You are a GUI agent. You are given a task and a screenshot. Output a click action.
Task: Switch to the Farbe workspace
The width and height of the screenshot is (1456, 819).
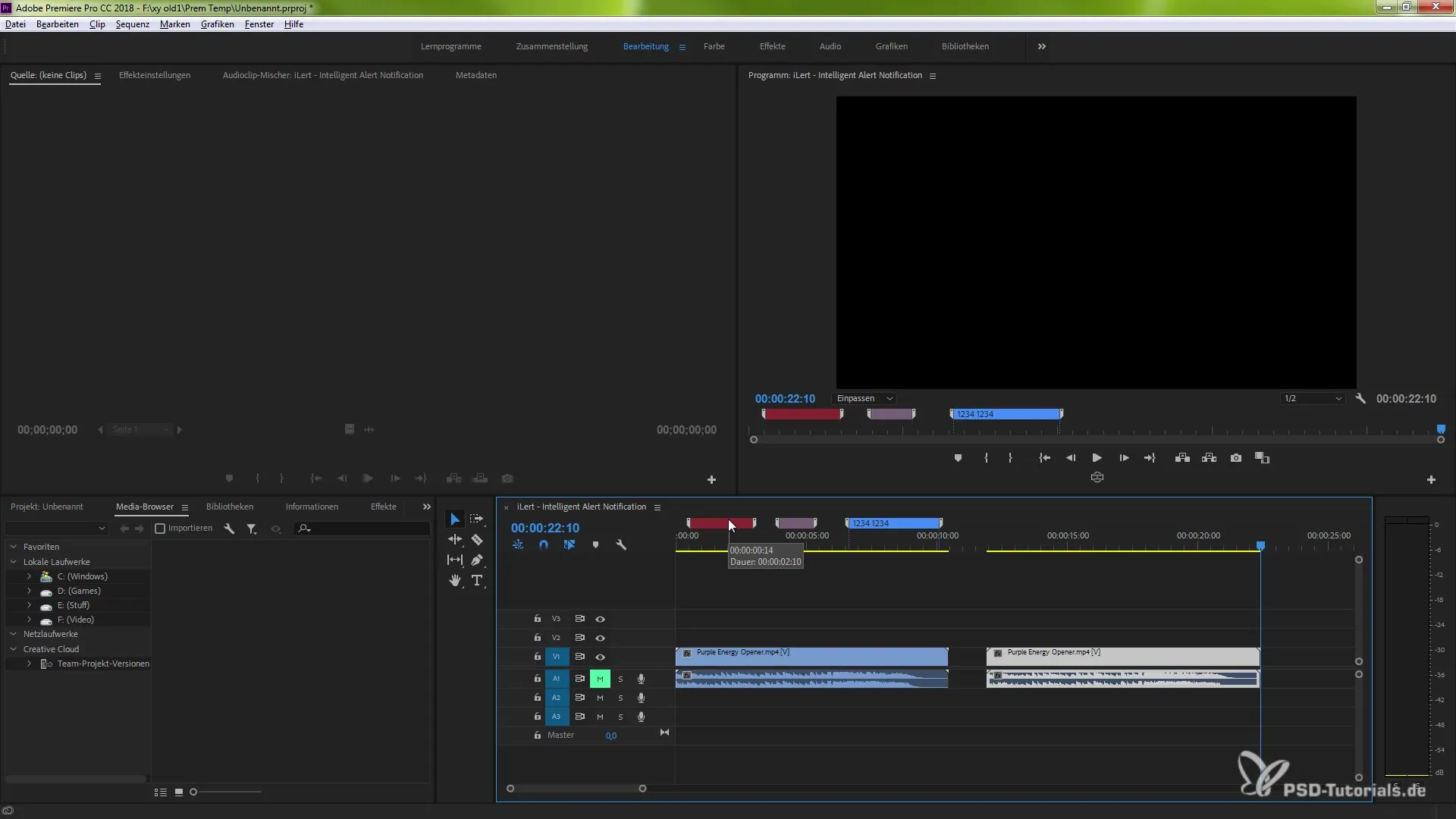[714, 47]
